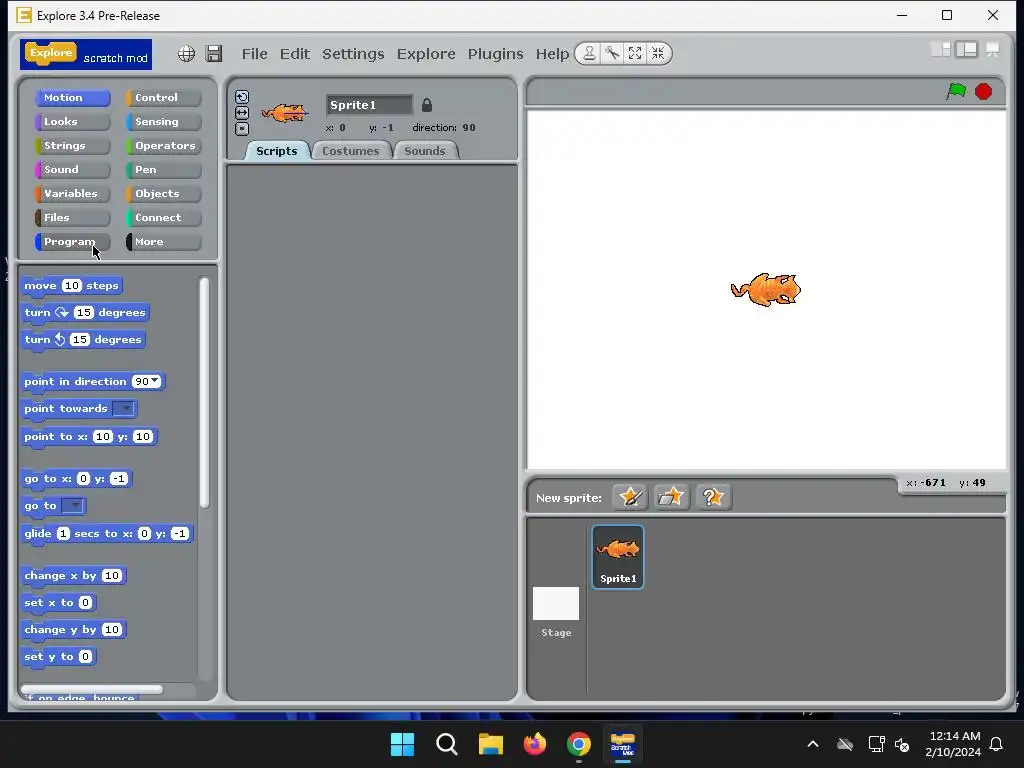Click degrees value in turn clockwise block

click(83, 312)
